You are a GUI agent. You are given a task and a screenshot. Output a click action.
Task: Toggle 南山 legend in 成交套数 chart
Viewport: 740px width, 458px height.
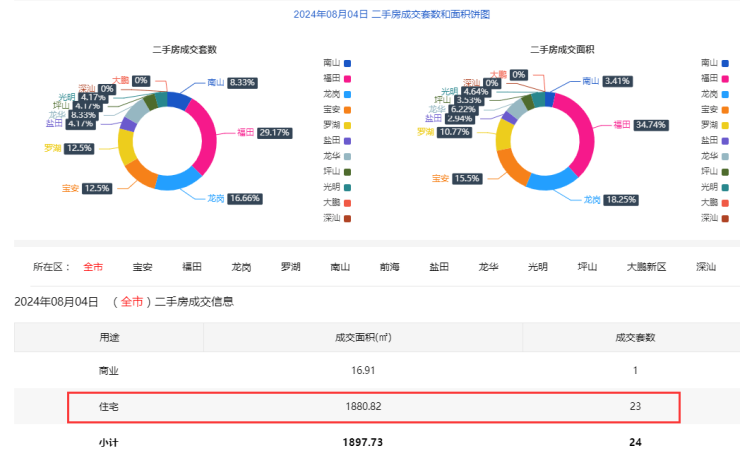[340, 62]
